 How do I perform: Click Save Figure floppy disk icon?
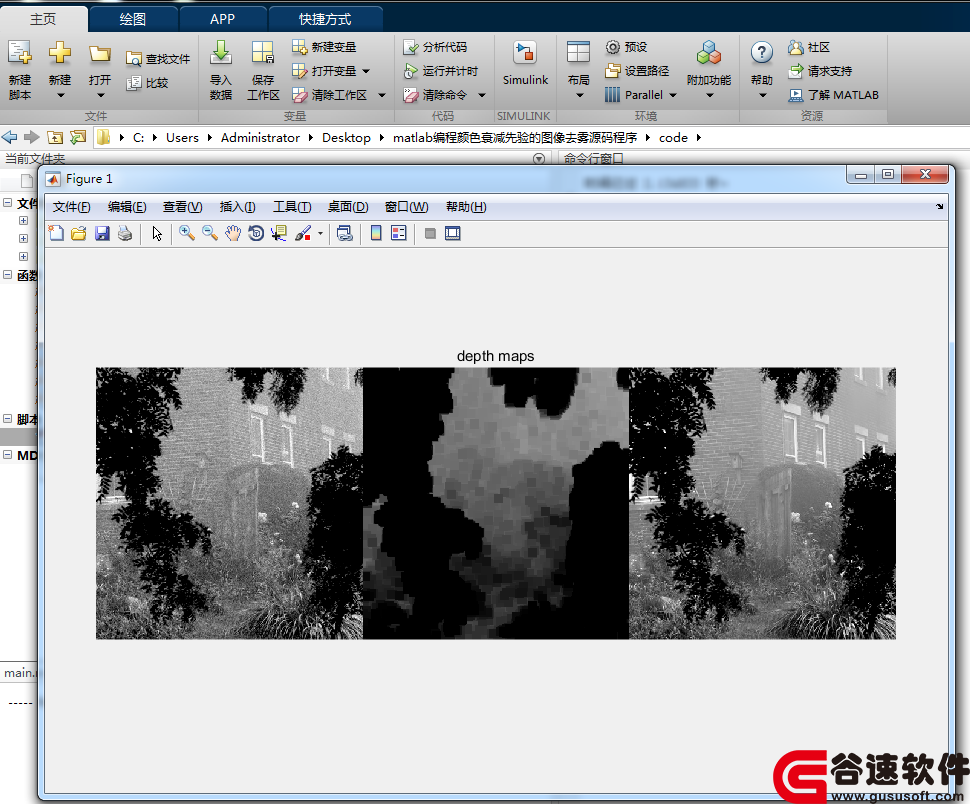click(102, 233)
